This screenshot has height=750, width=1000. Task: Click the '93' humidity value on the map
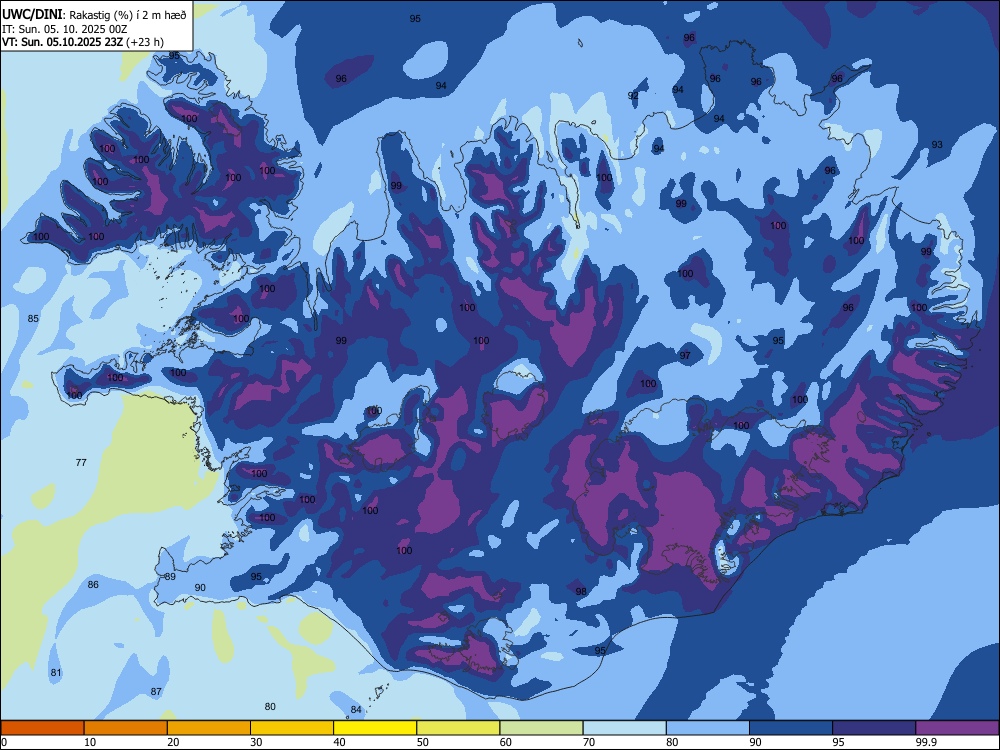(937, 145)
